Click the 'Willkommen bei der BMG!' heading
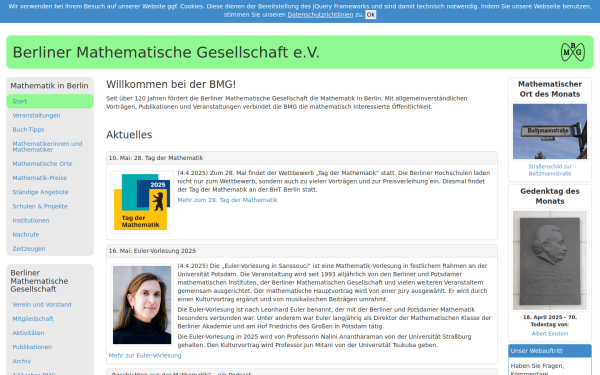 point(171,84)
